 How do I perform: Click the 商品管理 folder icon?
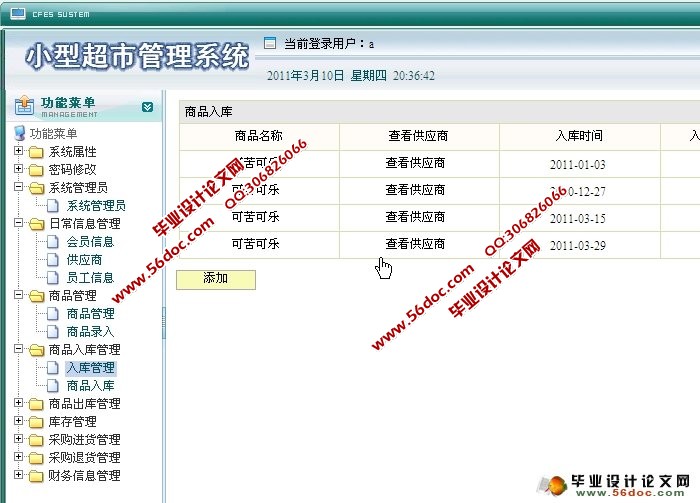(x=36, y=296)
